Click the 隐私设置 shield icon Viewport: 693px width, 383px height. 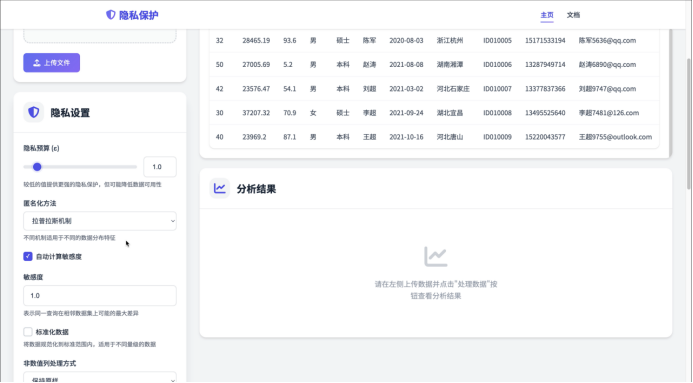pyautogui.click(x=34, y=112)
